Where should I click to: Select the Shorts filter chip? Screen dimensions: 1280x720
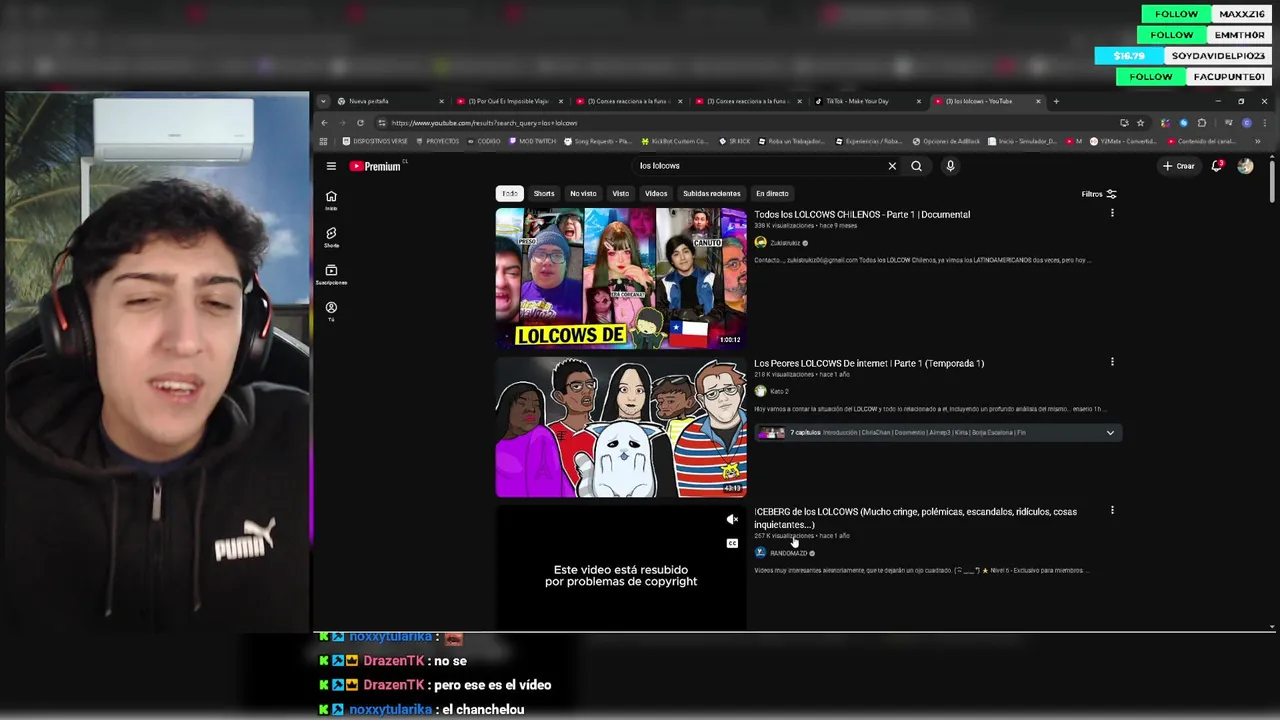click(544, 194)
